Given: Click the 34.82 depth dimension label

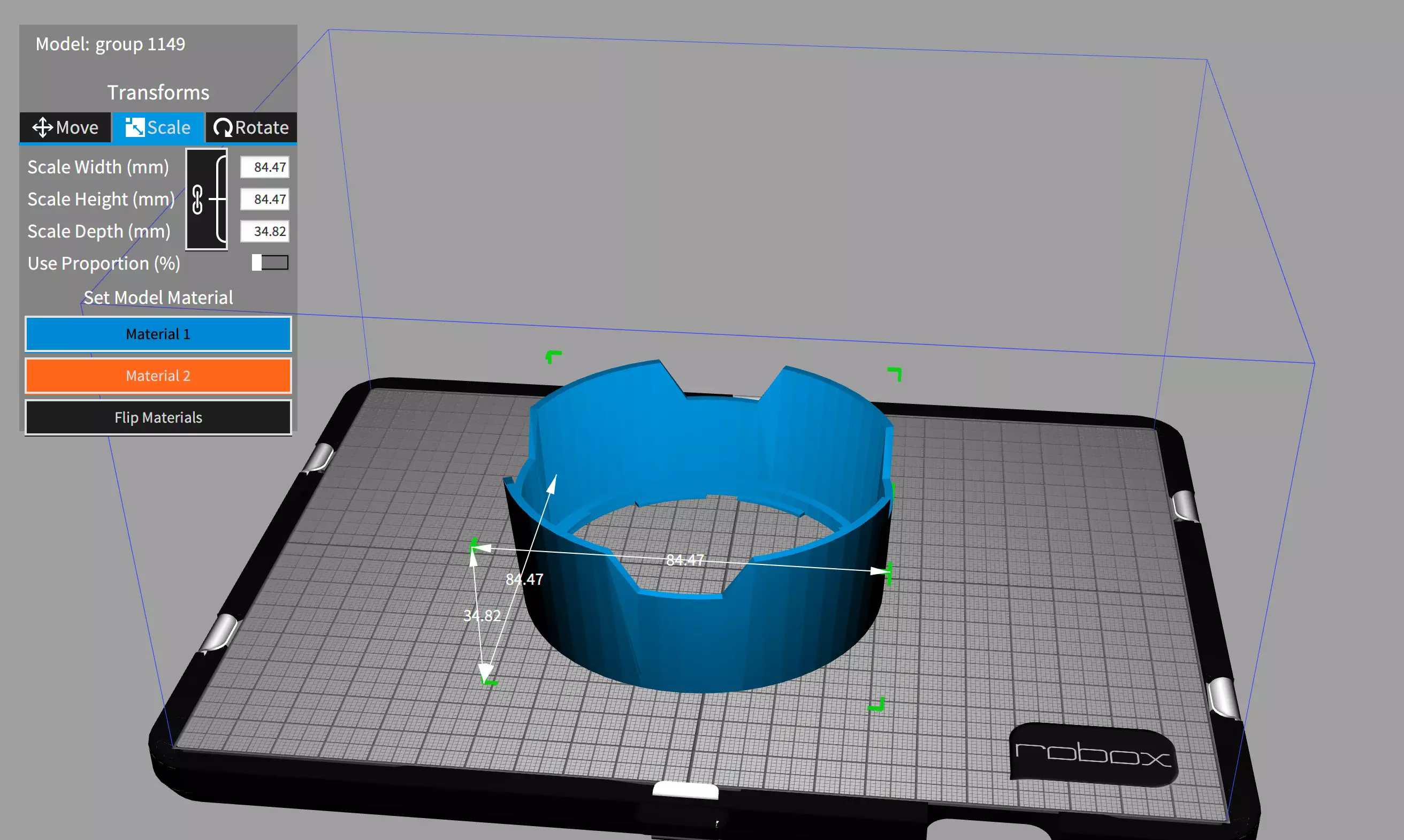Looking at the screenshot, I should [x=482, y=615].
